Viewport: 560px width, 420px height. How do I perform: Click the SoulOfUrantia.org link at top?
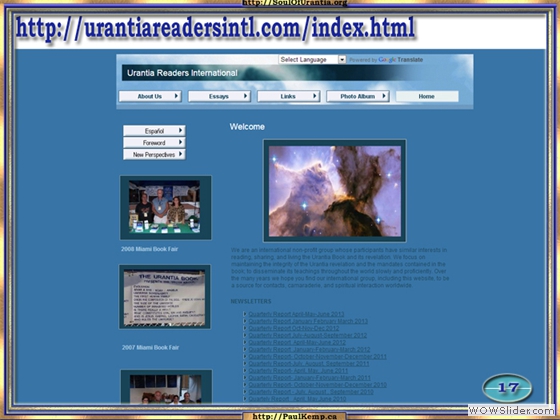coord(295,3)
